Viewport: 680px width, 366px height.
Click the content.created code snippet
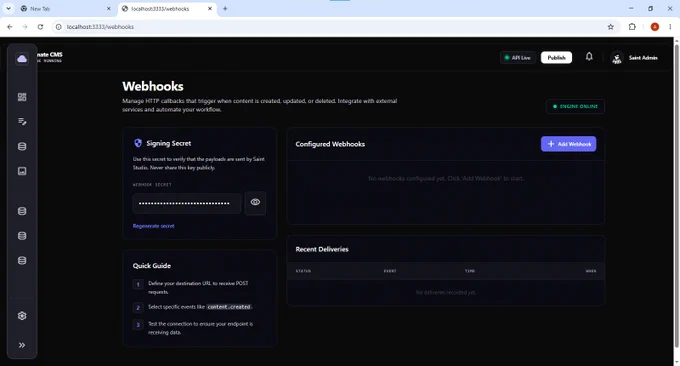[x=229, y=307]
